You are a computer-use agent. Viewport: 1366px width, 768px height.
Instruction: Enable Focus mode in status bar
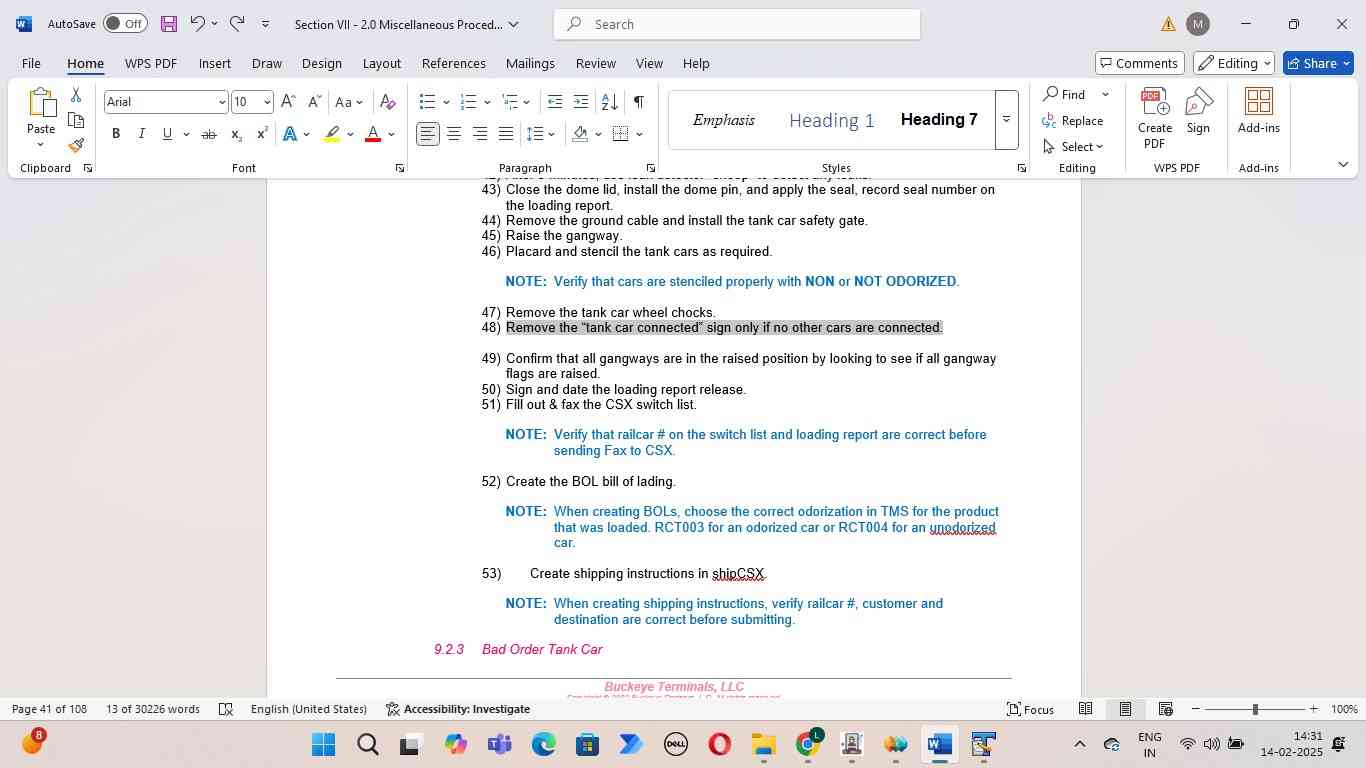click(1030, 709)
